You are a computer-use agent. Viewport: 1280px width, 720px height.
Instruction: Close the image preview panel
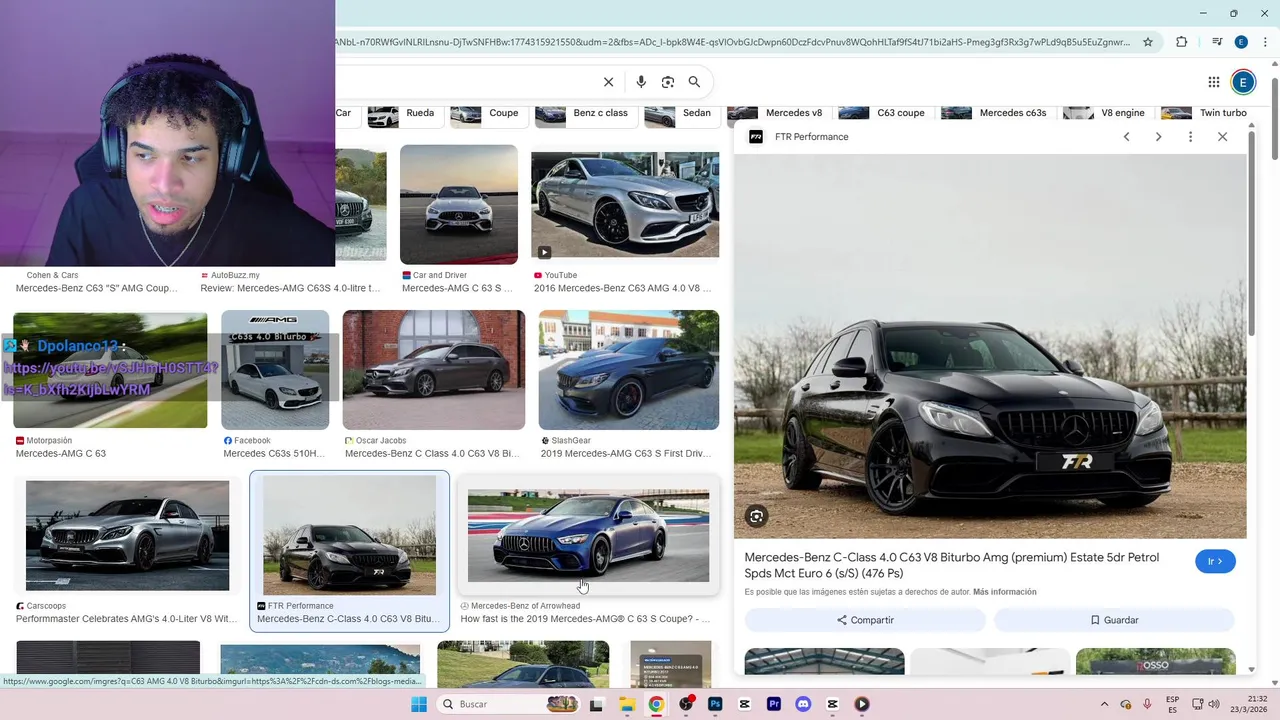(1222, 137)
